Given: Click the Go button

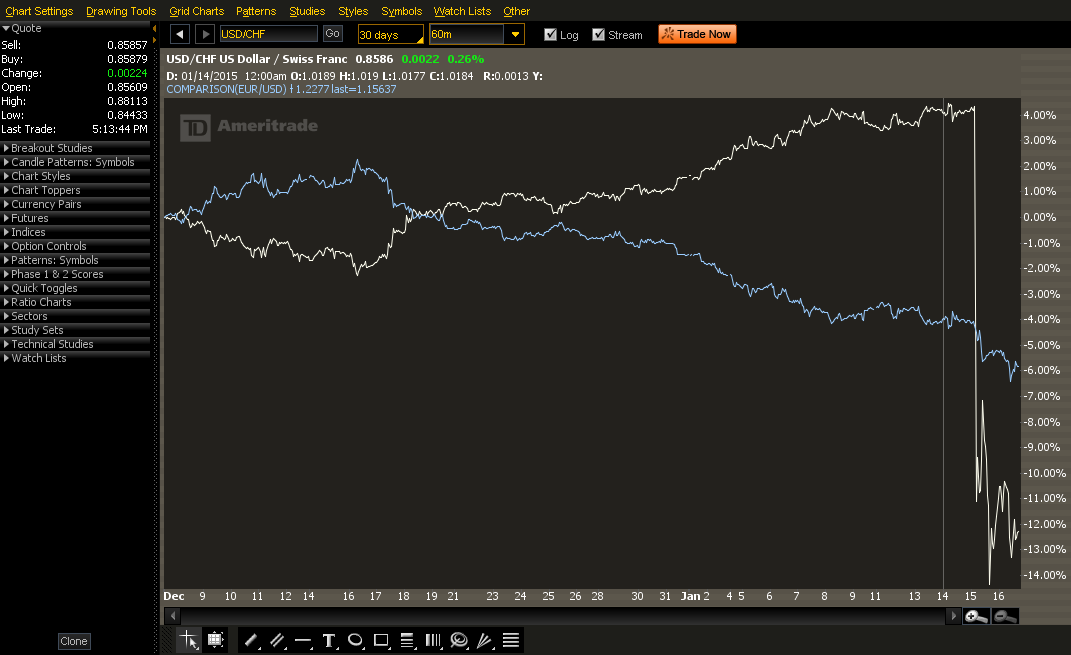Looking at the screenshot, I should click(333, 33).
